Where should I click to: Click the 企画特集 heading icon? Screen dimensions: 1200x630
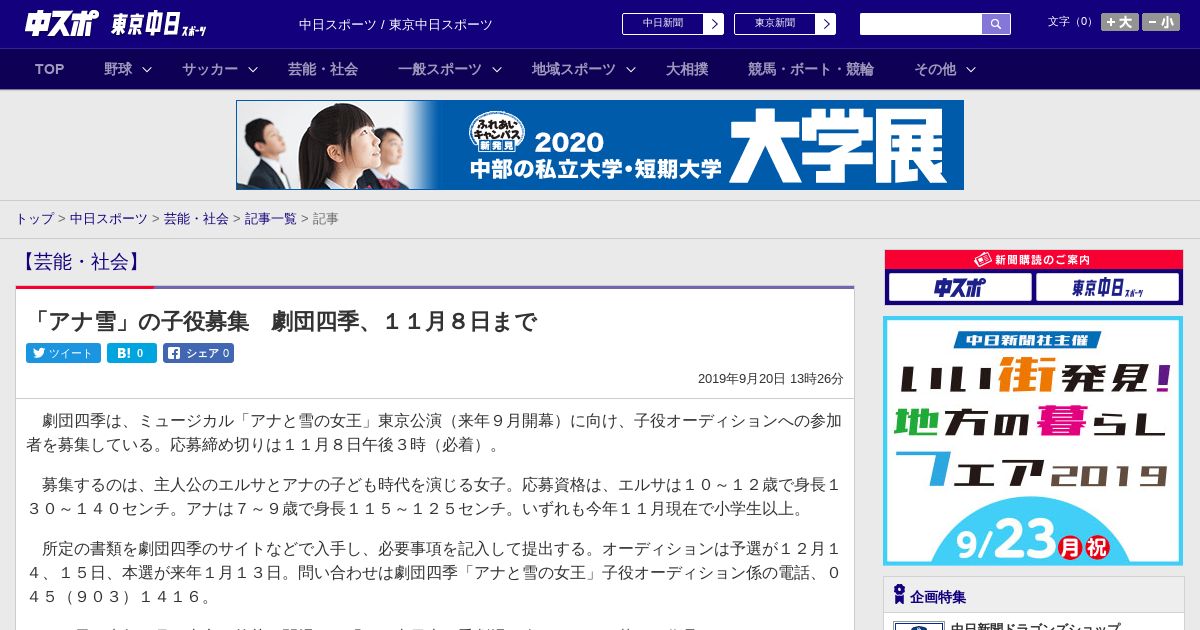coord(899,595)
